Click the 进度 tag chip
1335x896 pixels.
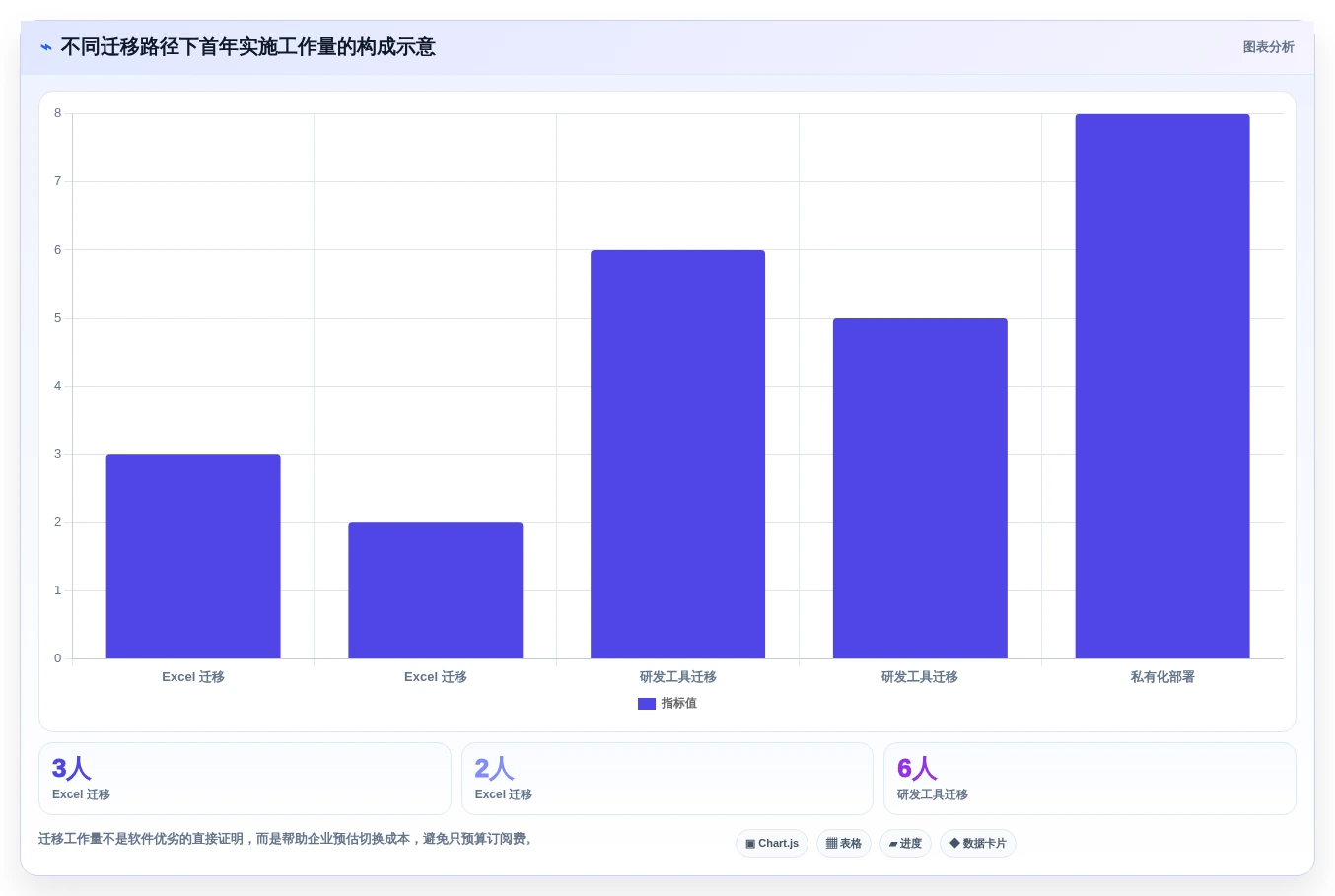point(905,844)
